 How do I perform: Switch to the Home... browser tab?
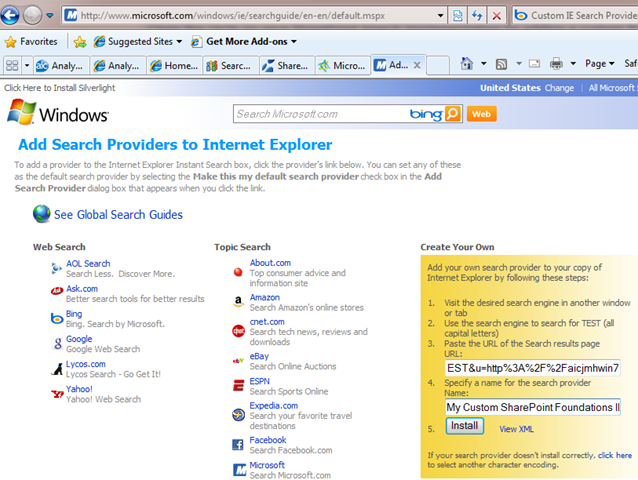coord(173,65)
